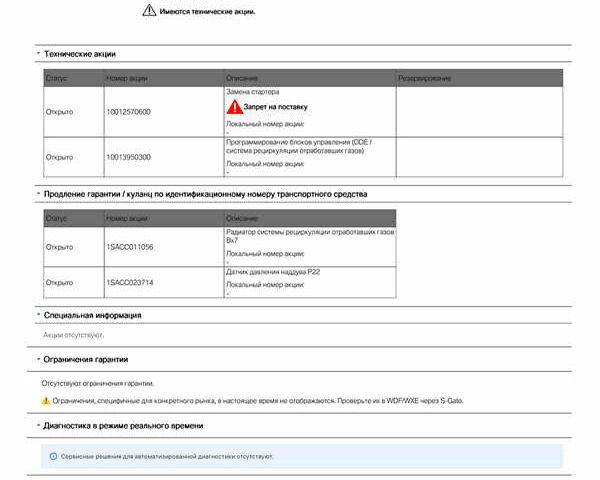
Task: Click 'Номер акции' header in warranty extension table
Action: [126, 218]
